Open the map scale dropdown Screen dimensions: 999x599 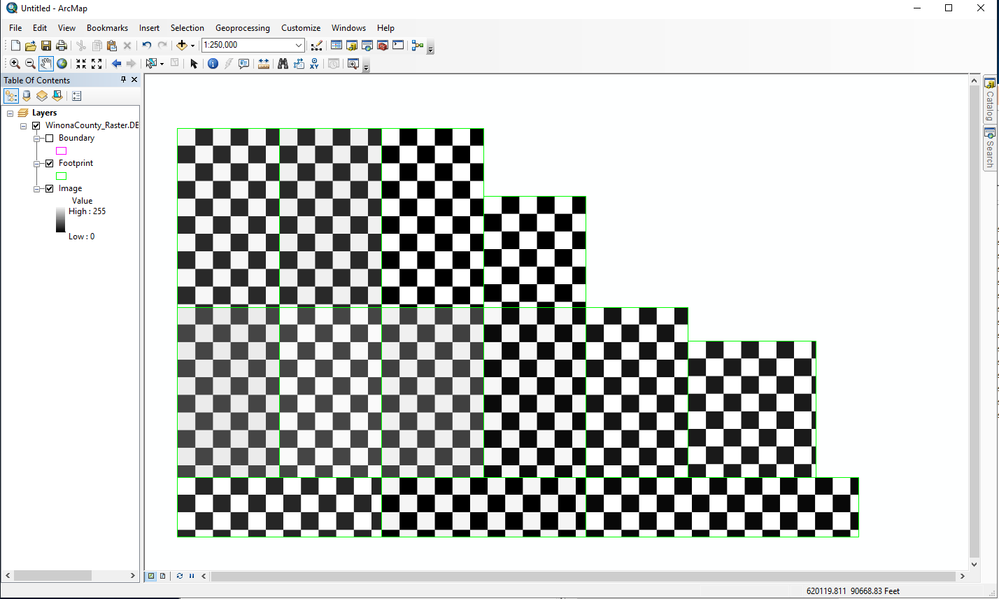tap(299, 45)
